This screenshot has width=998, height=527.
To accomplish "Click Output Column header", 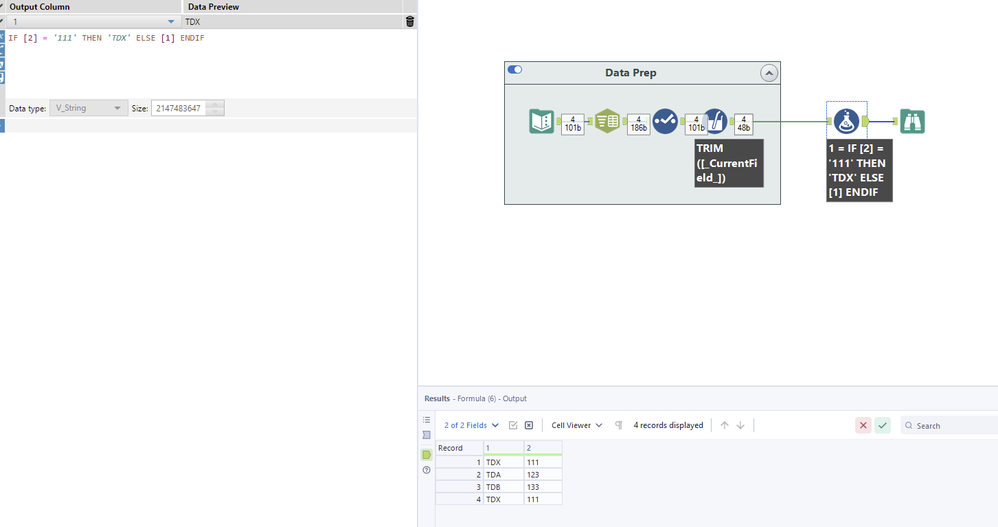I will (39, 6).
